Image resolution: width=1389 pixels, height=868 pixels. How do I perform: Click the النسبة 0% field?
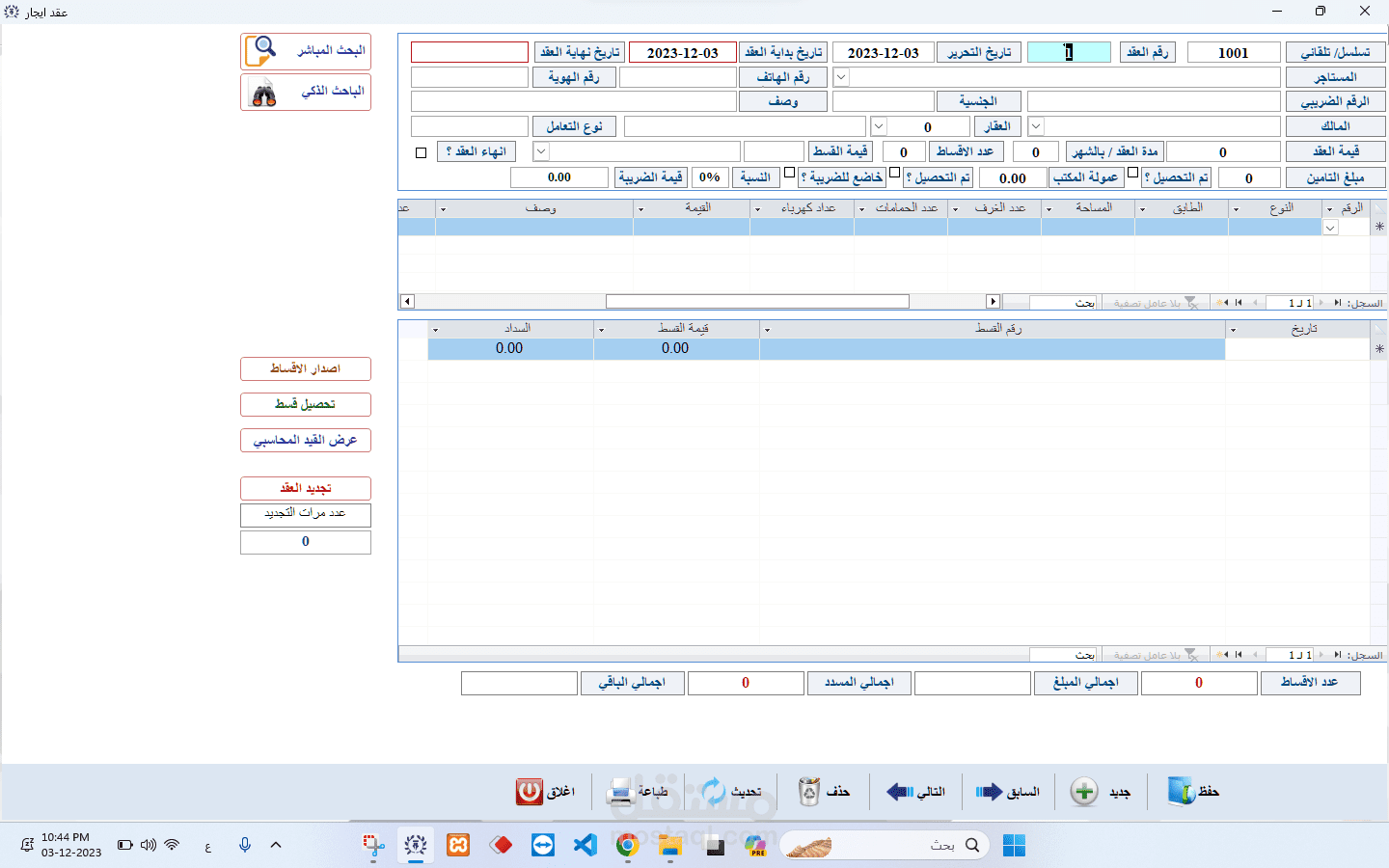(x=710, y=177)
